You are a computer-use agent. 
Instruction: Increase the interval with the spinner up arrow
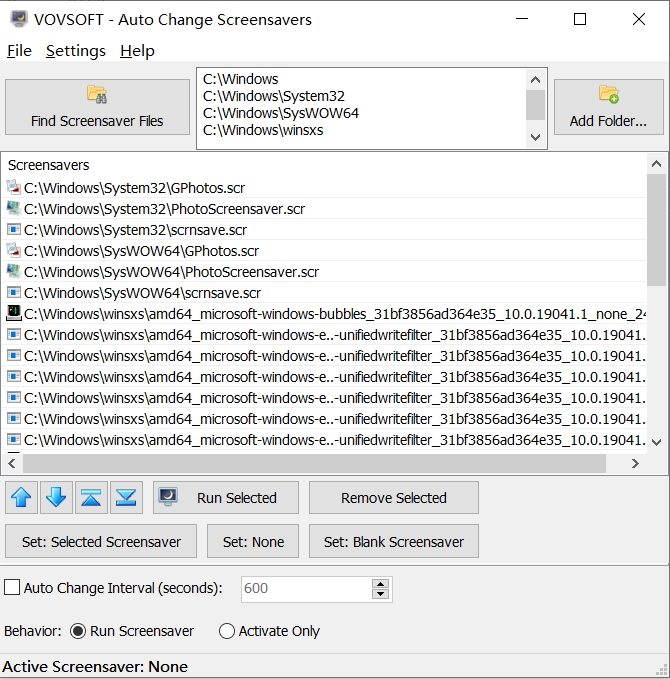click(x=380, y=584)
